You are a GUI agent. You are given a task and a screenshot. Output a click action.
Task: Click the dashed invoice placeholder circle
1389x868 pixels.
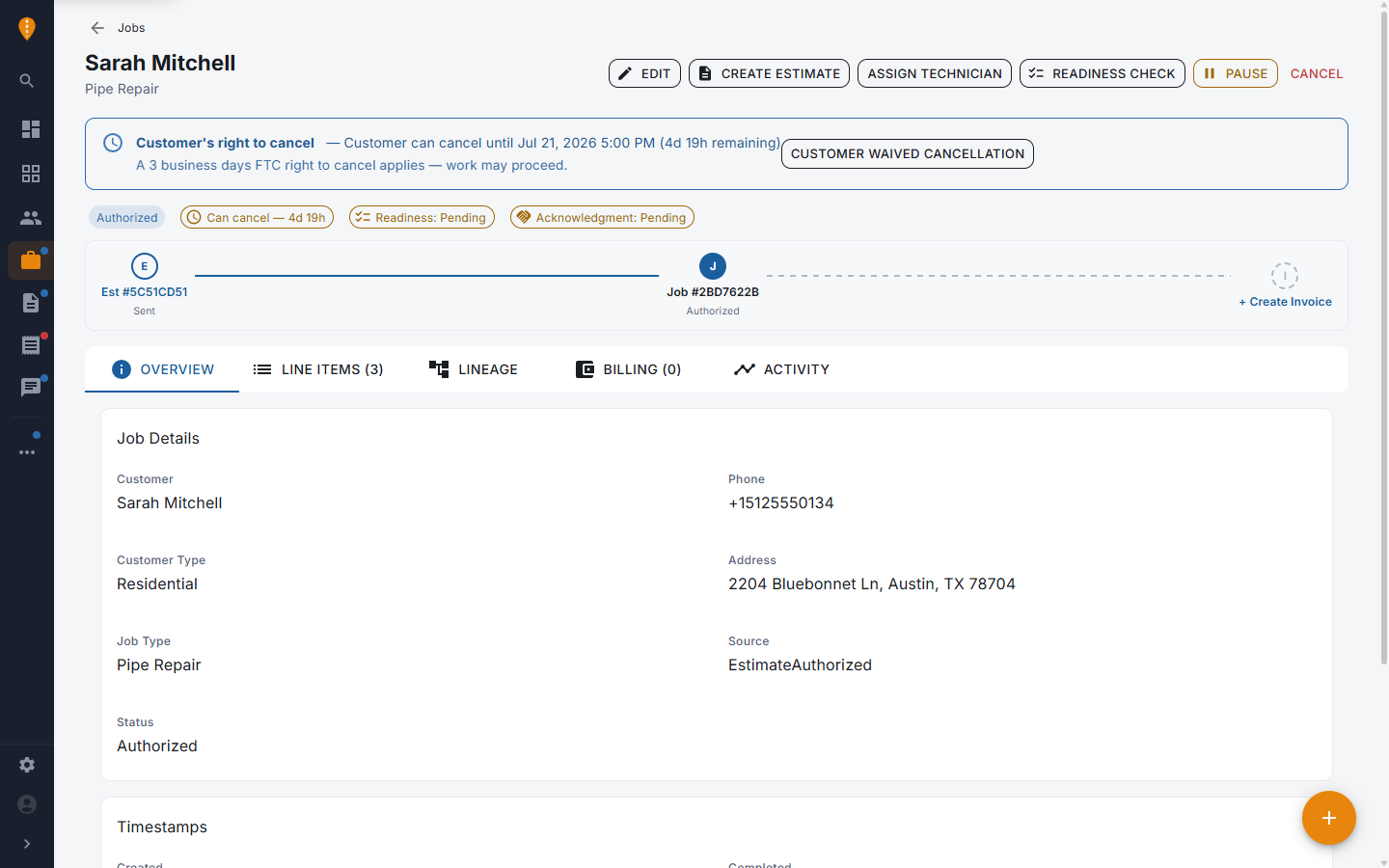click(x=1285, y=276)
